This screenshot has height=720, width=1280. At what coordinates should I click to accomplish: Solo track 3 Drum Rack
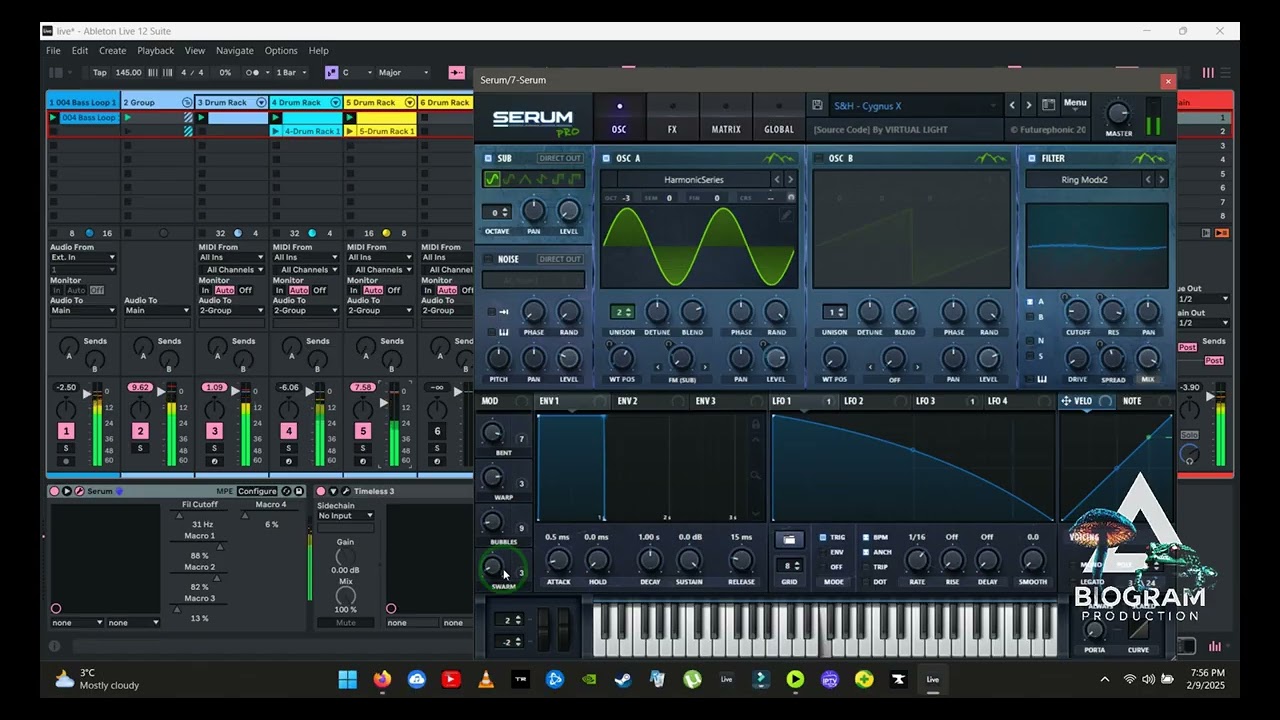pos(214,448)
